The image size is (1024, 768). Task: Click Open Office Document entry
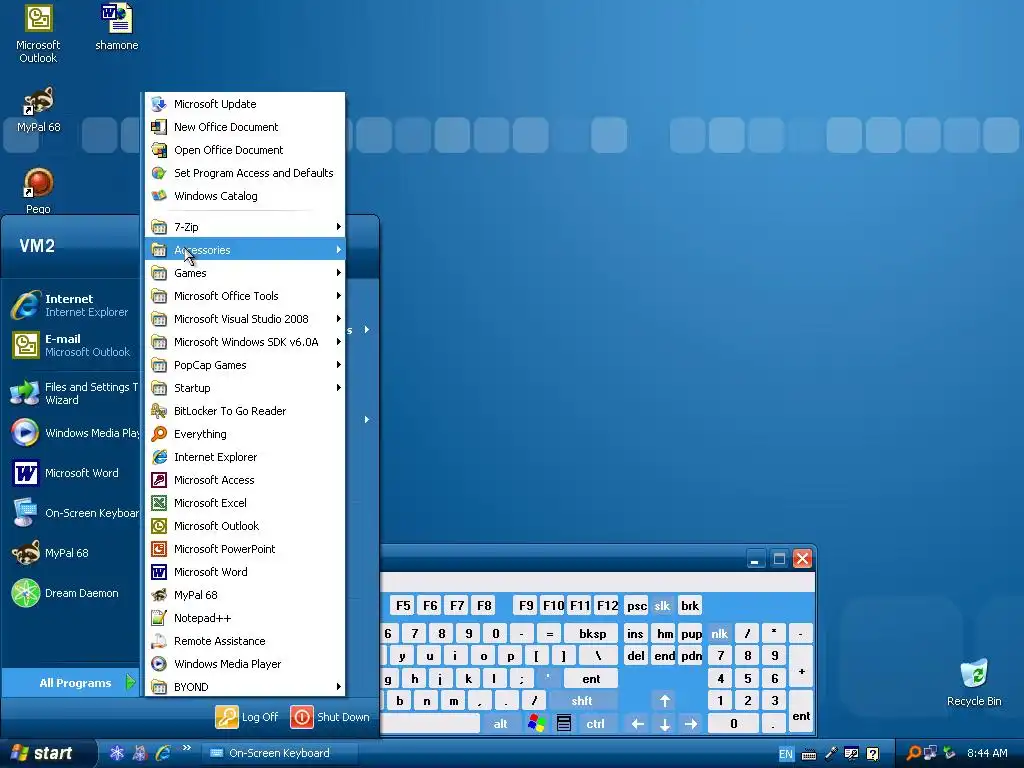click(245, 150)
